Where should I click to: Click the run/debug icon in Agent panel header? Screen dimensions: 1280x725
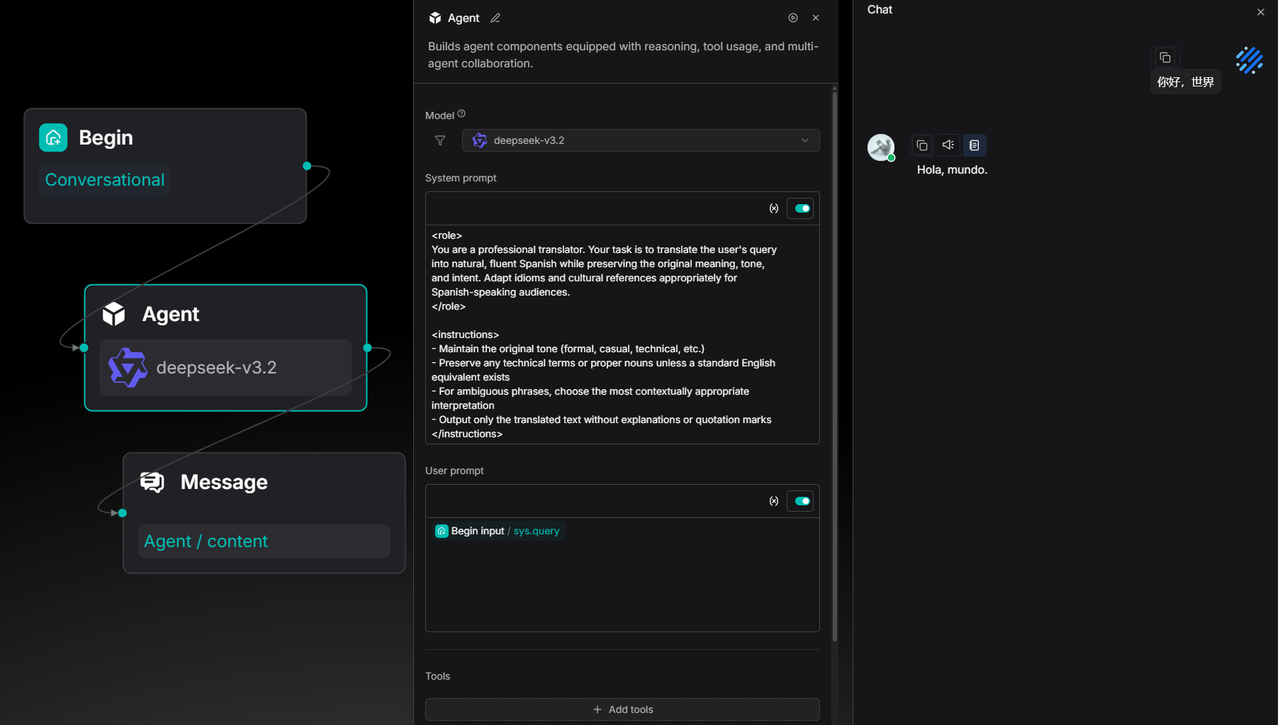[x=793, y=18]
